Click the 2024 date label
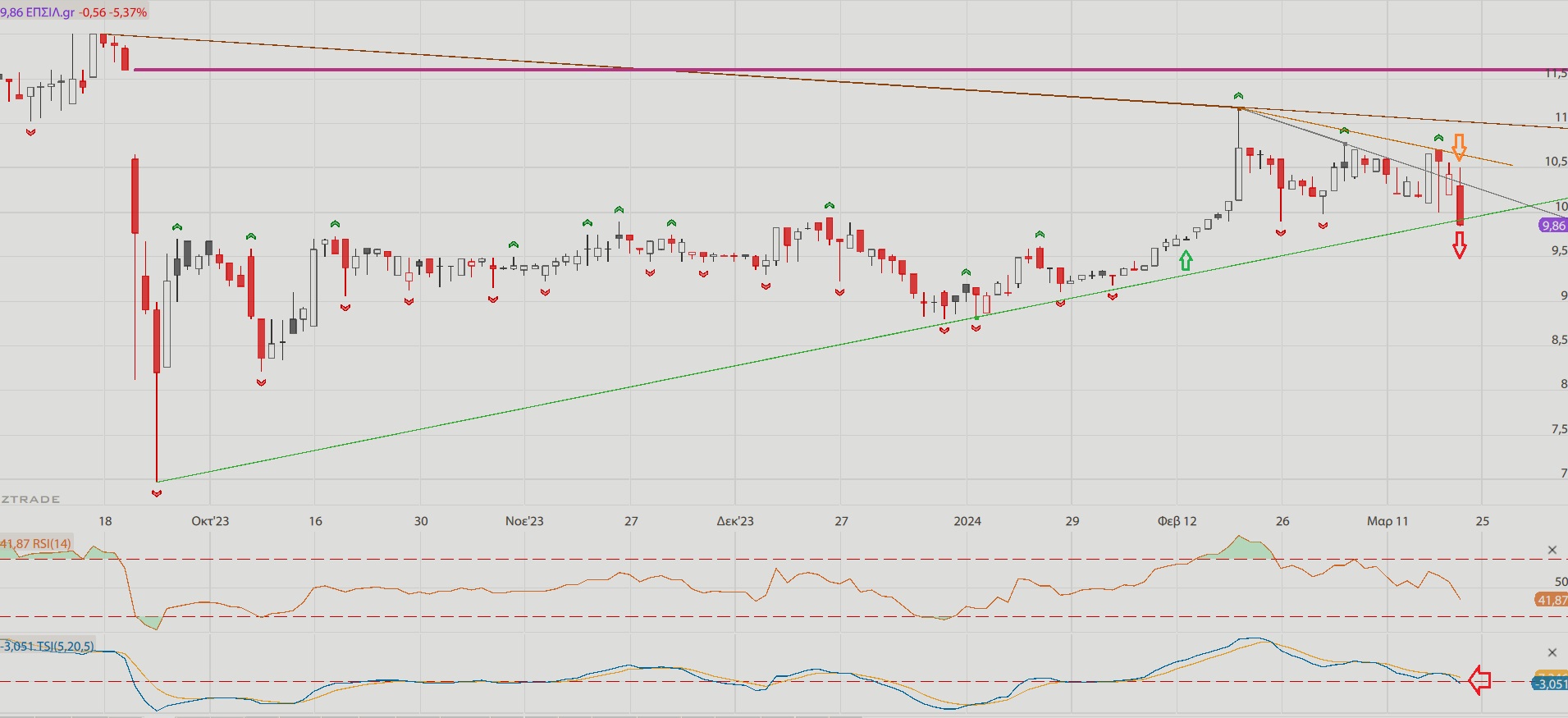 [967, 521]
